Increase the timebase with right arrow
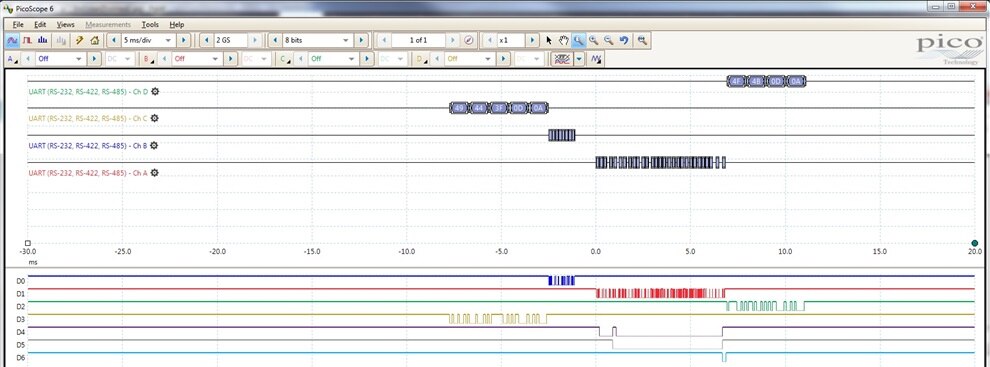 click(183, 40)
